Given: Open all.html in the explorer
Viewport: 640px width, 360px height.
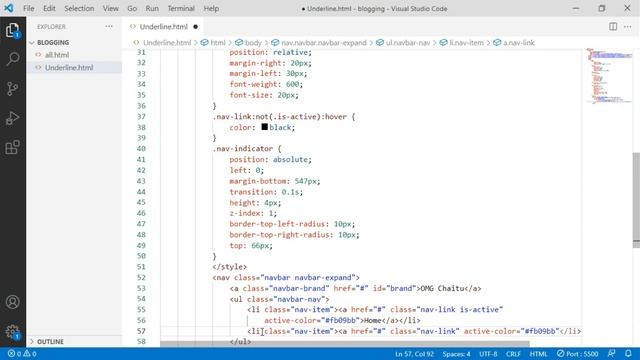Looking at the screenshot, I should (x=57, y=55).
